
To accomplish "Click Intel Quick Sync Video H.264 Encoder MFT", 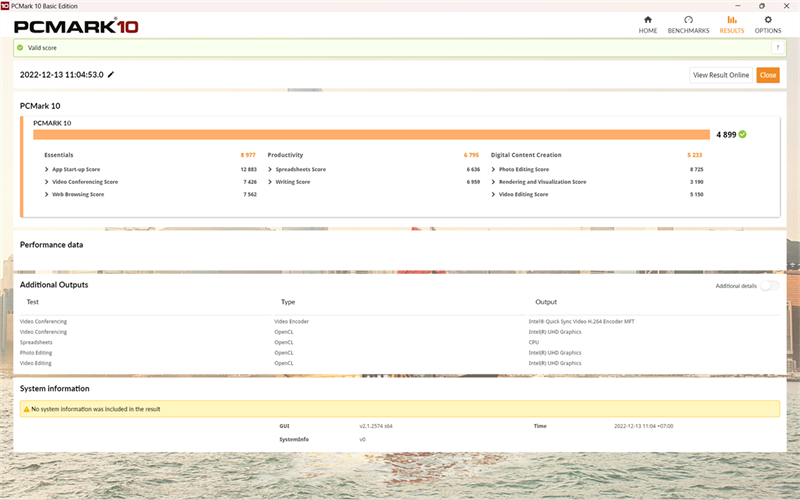I will coord(581,321).
